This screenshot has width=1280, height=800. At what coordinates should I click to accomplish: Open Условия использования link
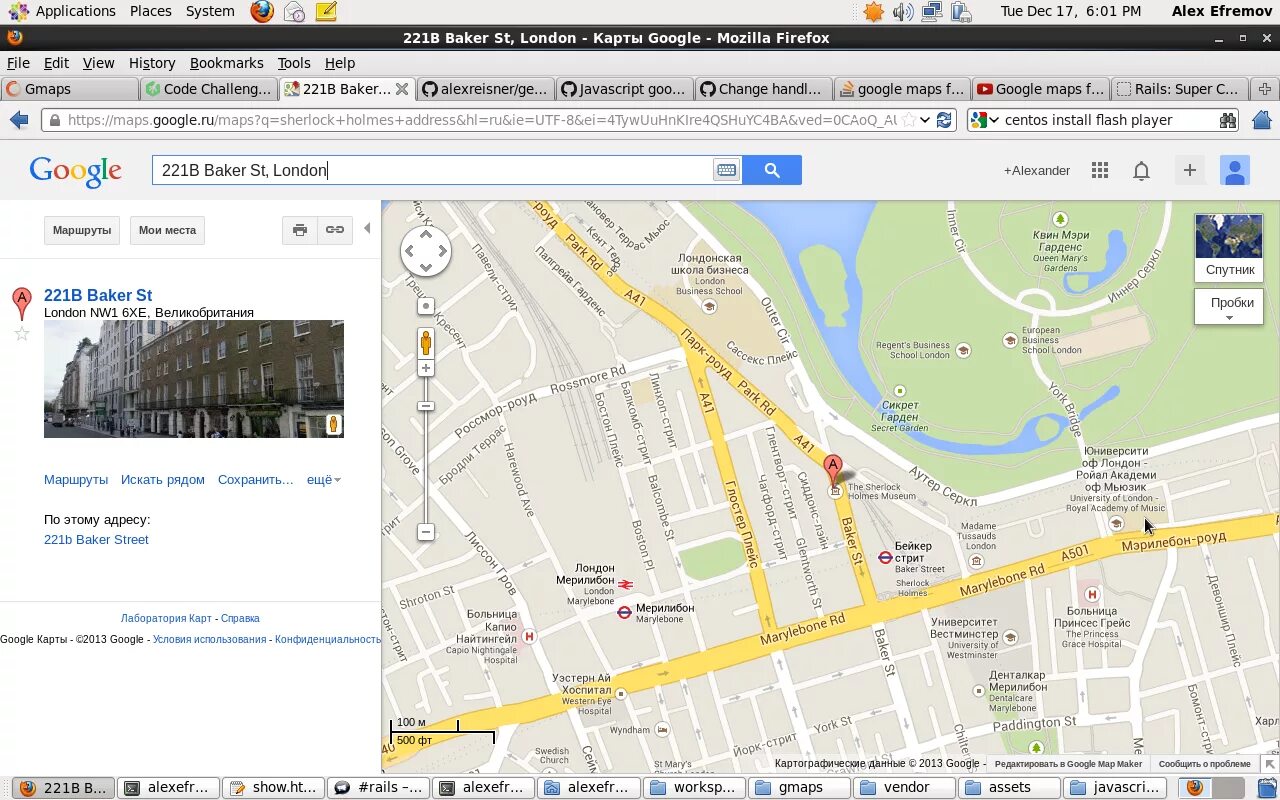pyautogui.click(x=209, y=640)
